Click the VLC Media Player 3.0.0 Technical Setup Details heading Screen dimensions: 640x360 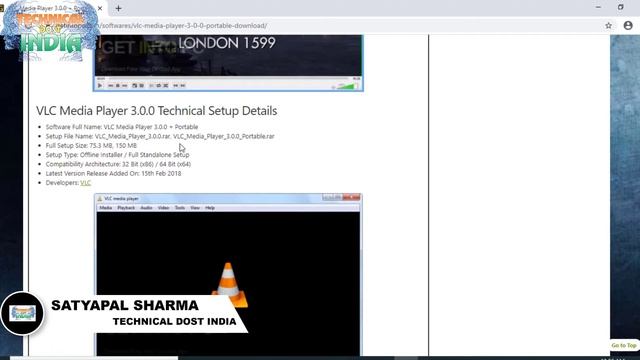coord(156,111)
